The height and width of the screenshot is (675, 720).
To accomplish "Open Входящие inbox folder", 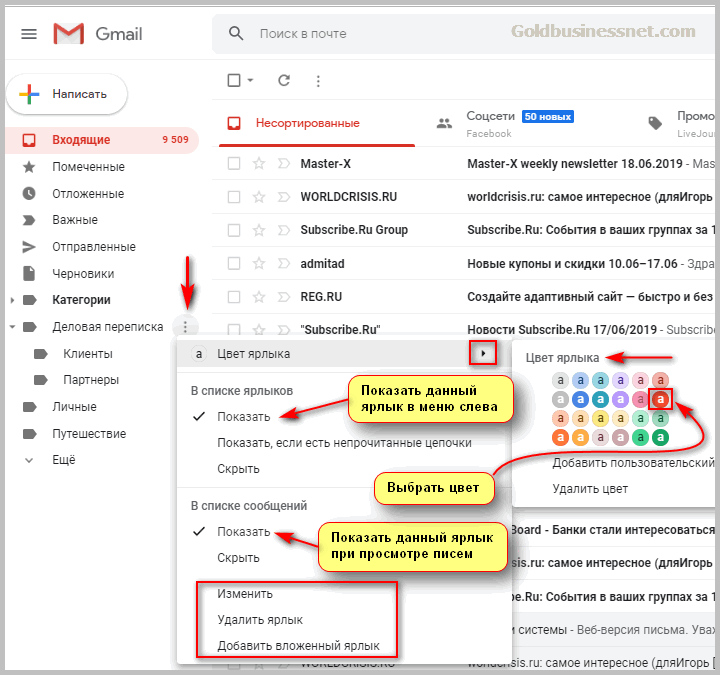I will click(102, 140).
